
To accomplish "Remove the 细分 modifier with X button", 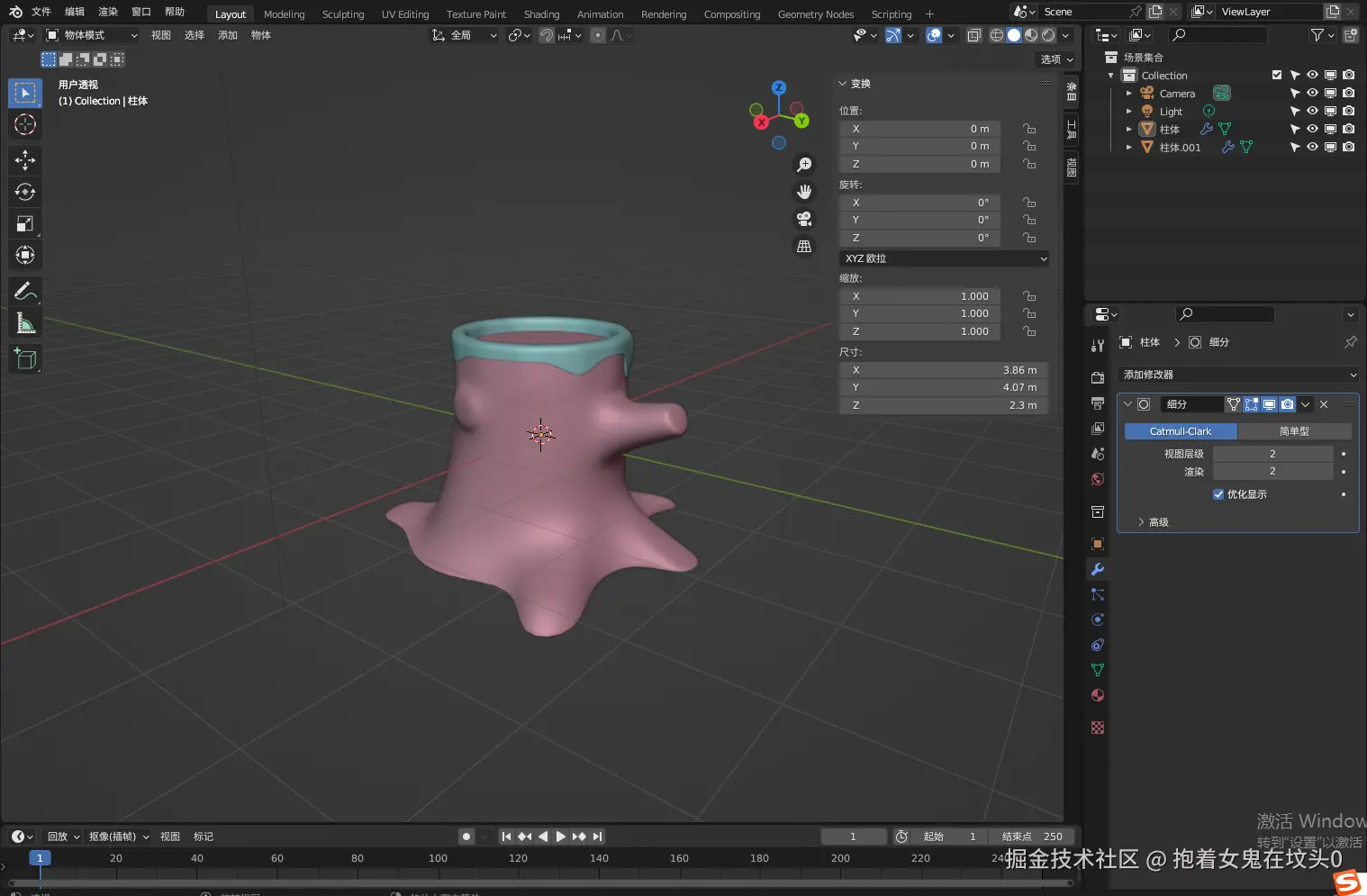I will point(1324,404).
